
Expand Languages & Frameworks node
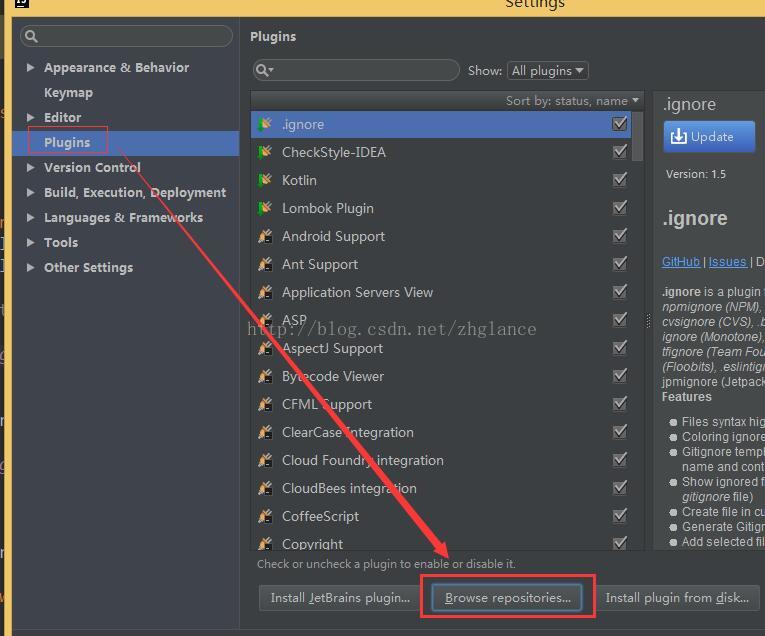pyautogui.click(x=30, y=217)
